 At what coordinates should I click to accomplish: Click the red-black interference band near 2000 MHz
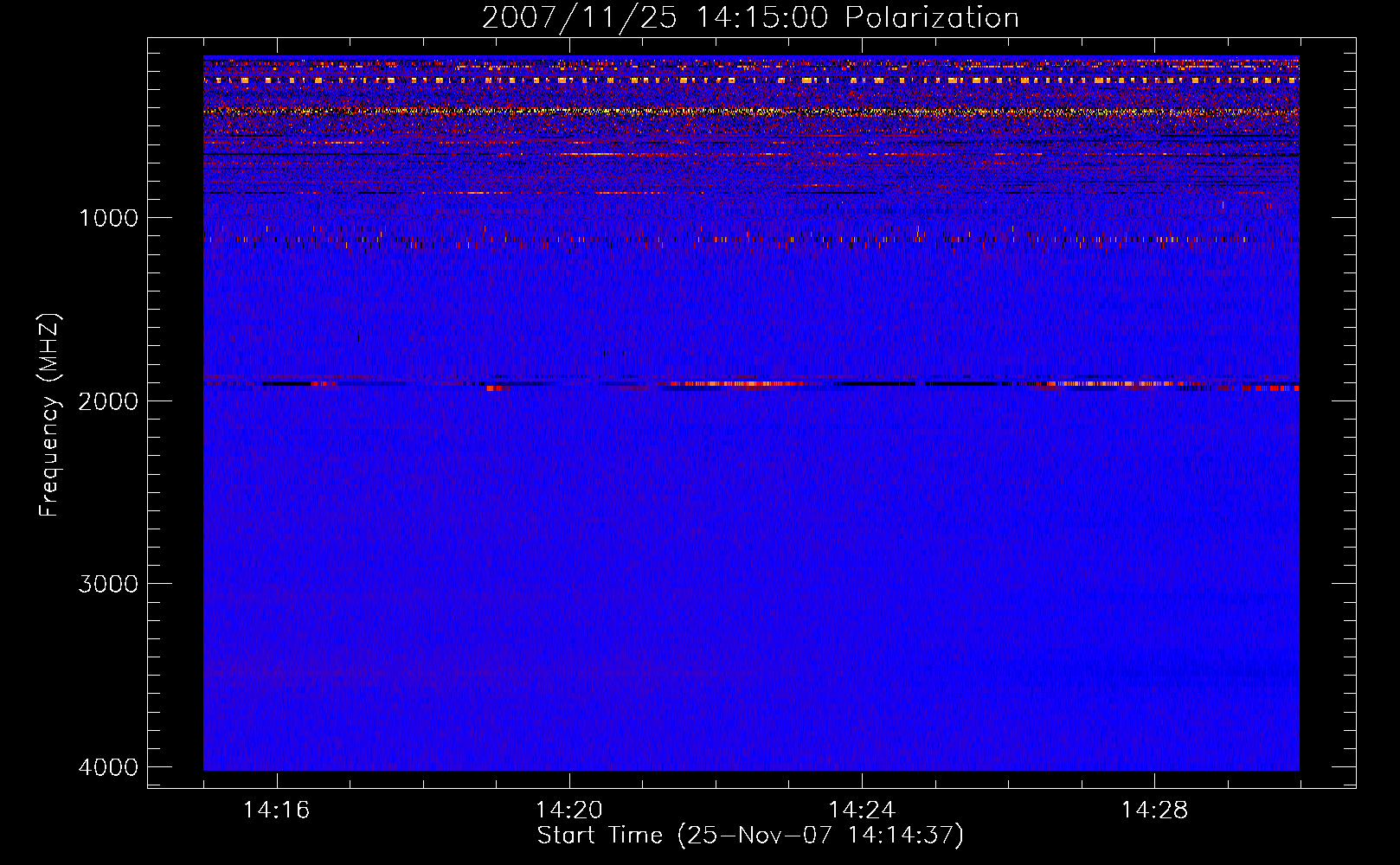[751, 384]
